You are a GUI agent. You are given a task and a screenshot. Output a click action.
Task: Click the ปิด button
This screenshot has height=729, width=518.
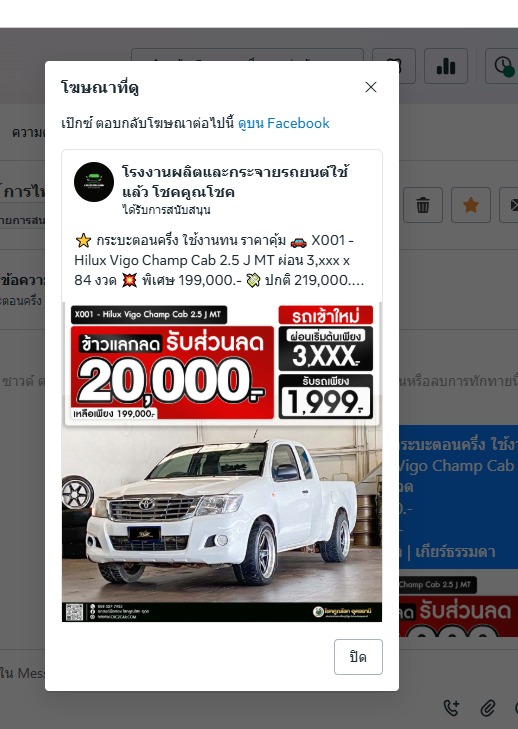click(358, 656)
